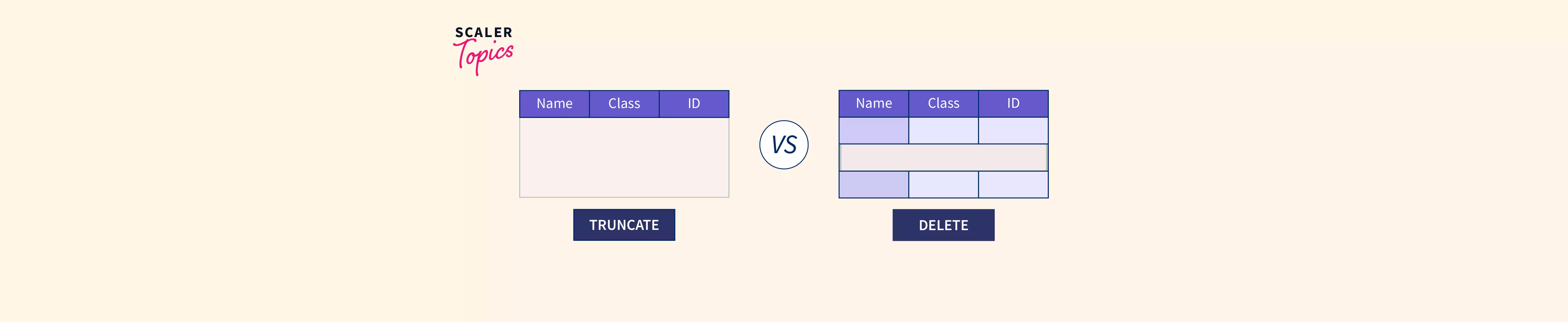Click last-row Name cell in DELETE table
Viewport: 1568px width, 322px height.
[873, 185]
